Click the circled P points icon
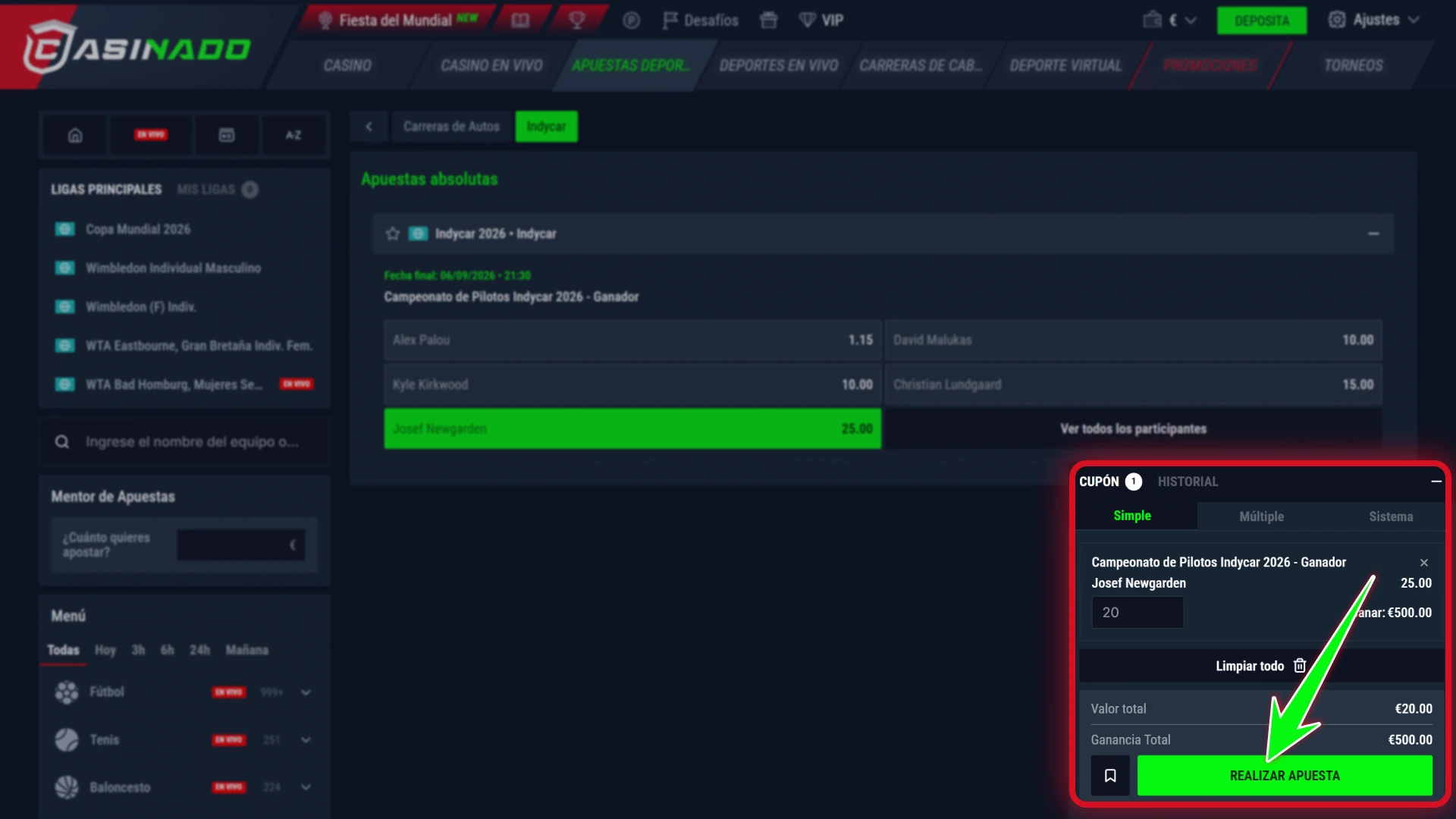The height and width of the screenshot is (819, 1456). pos(631,20)
